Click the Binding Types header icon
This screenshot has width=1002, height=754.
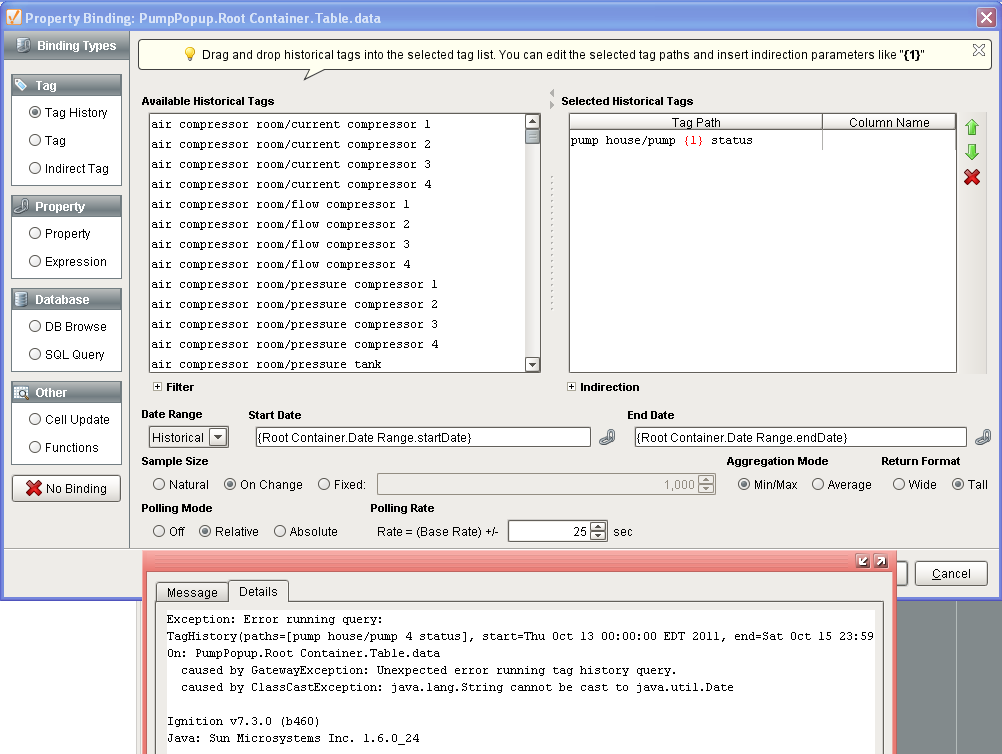click(23, 45)
